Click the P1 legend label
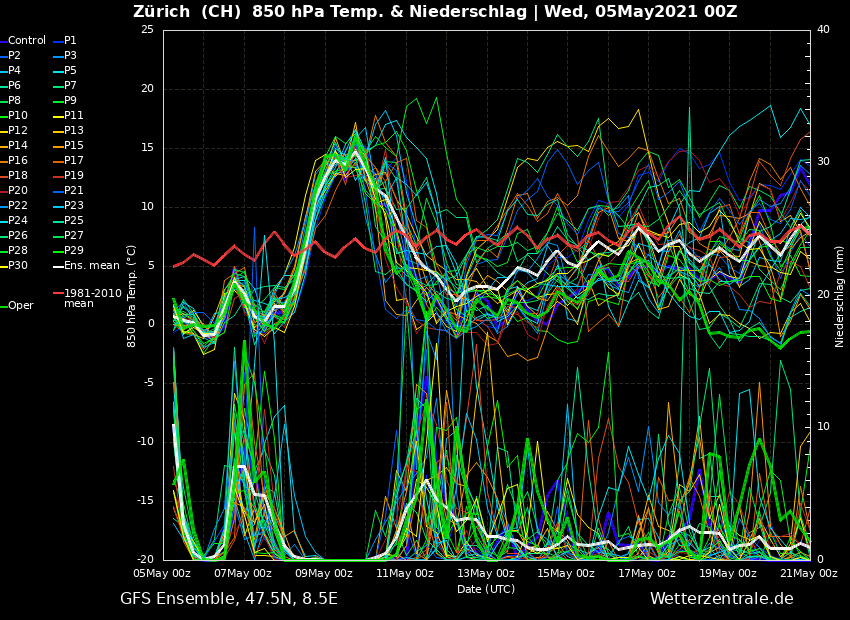 [66, 41]
